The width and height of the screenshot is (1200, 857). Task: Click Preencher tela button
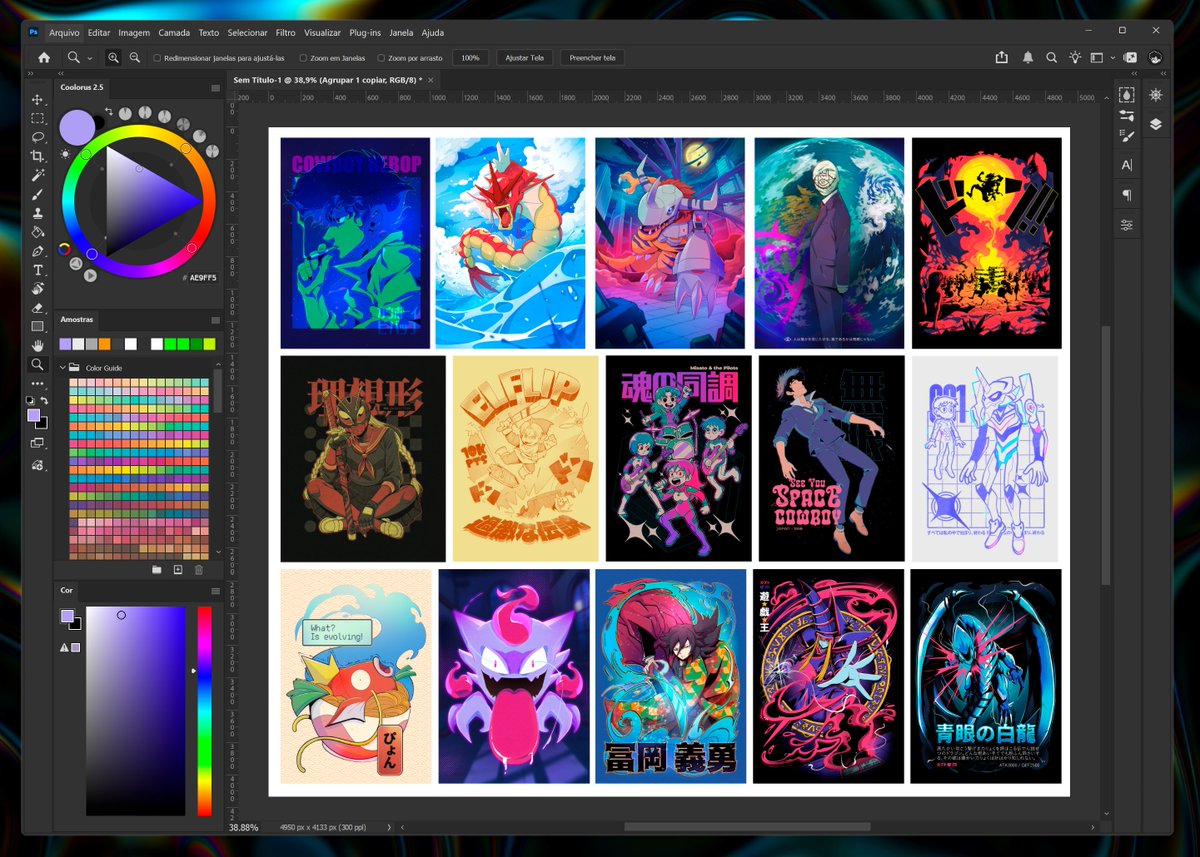click(x=592, y=58)
